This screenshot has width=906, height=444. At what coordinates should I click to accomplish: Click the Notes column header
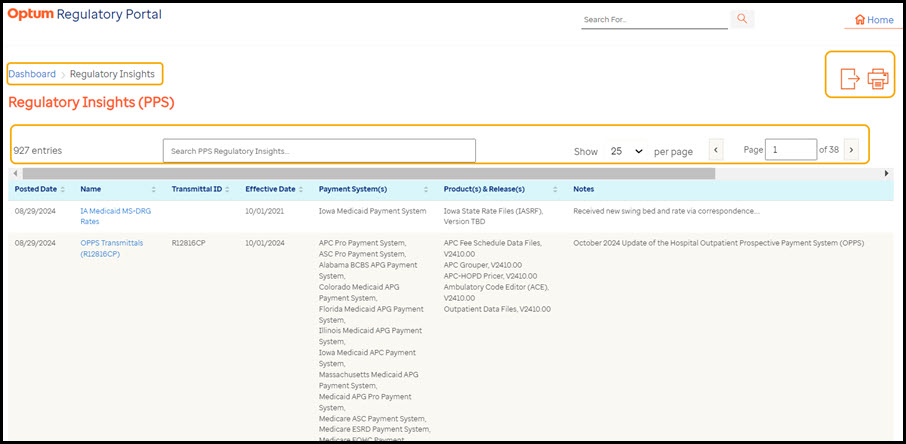point(584,189)
